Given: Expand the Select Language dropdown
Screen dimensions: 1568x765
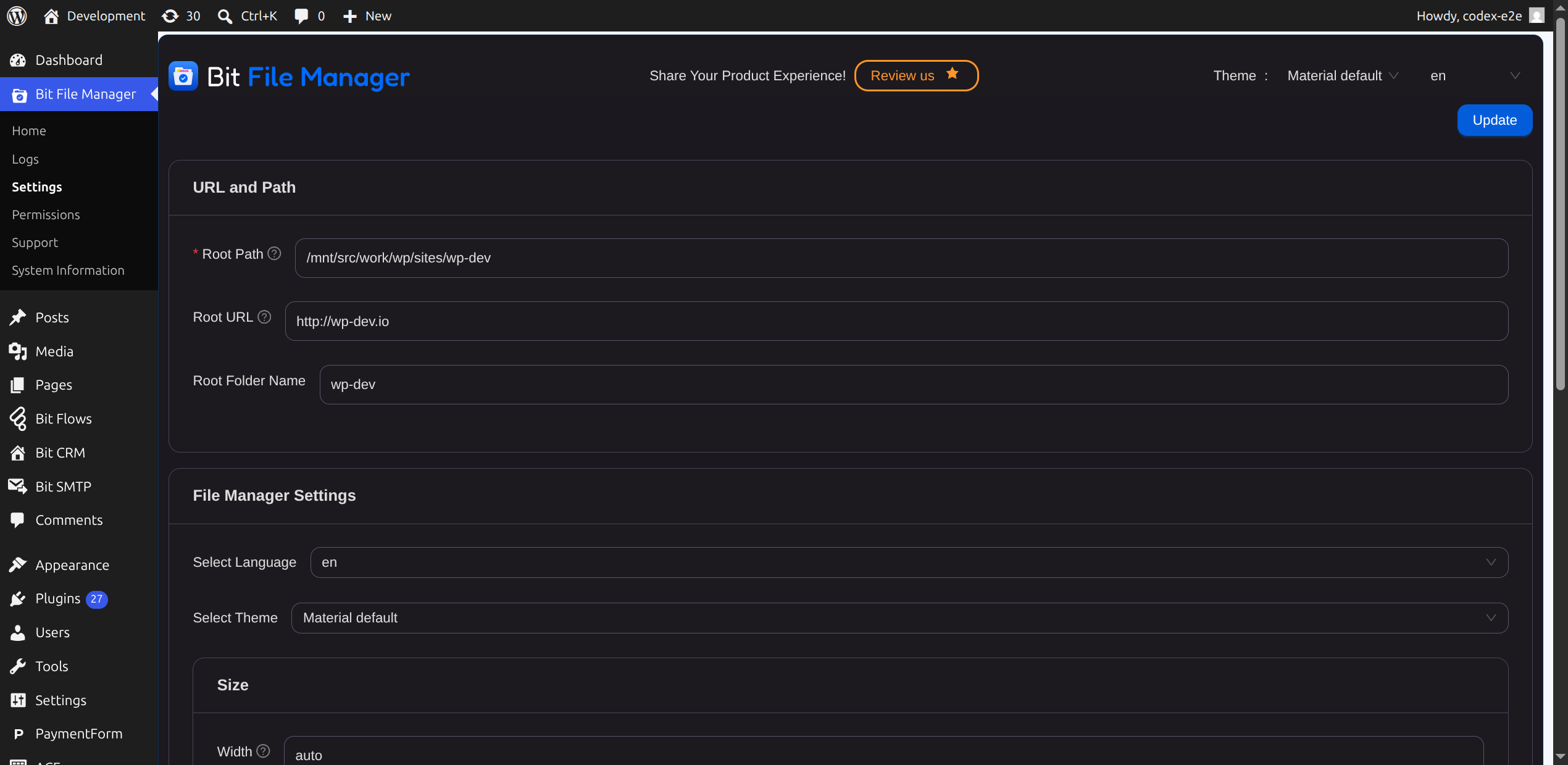Looking at the screenshot, I should click(909, 562).
